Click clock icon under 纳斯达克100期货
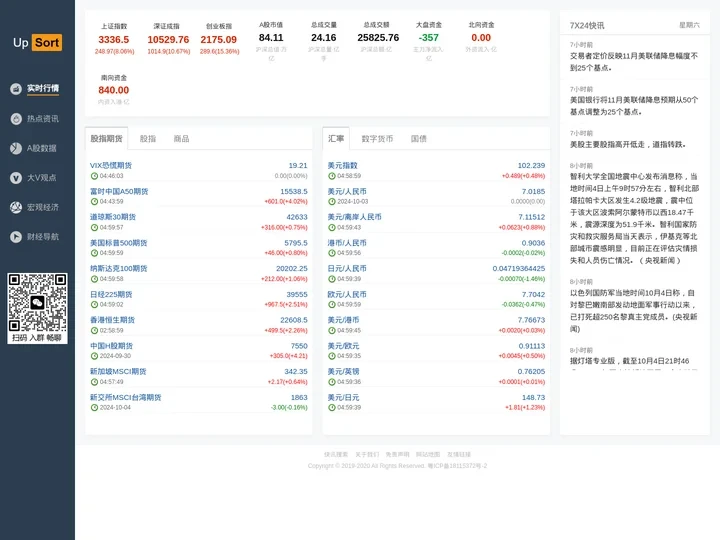Screen dimensions: 720x540 [94, 279]
